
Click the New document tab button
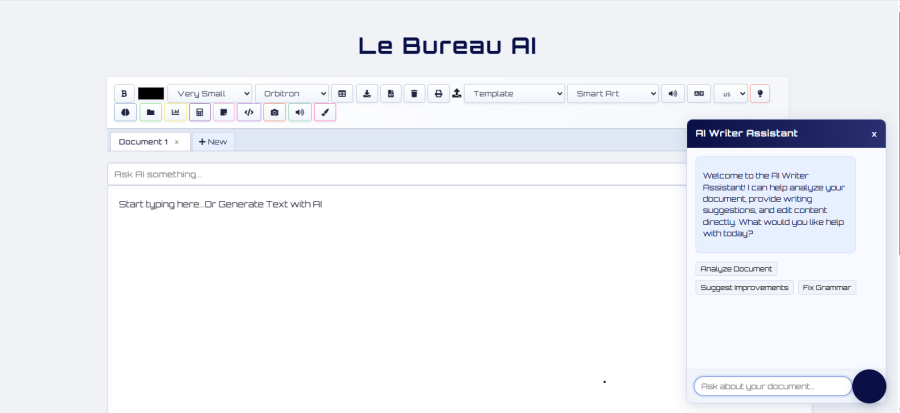pos(213,142)
